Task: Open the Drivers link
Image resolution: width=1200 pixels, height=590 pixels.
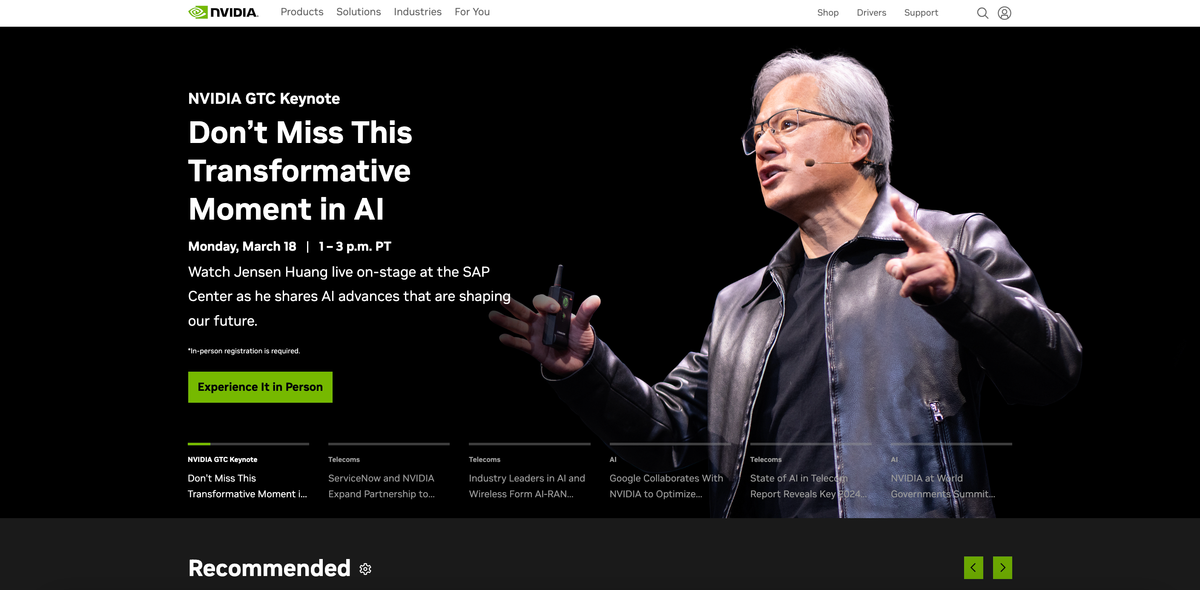Action: tap(871, 13)
